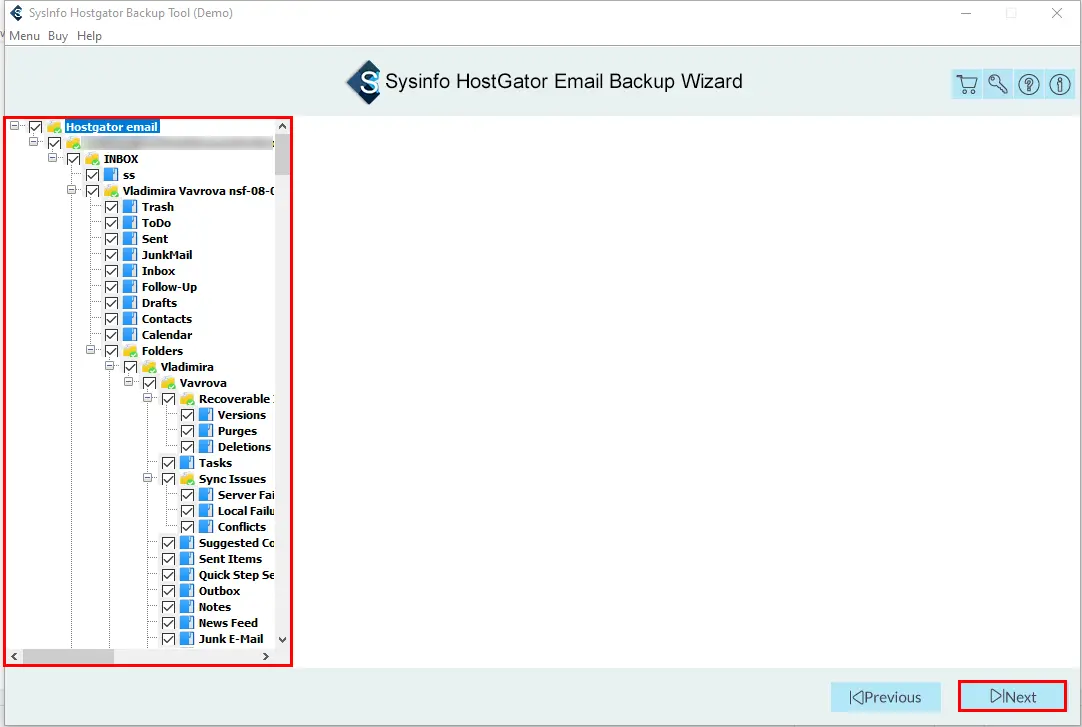Collapse the Sync Issues node
The width and height of the screenshot is (1082, 727).
pos(147,478)
